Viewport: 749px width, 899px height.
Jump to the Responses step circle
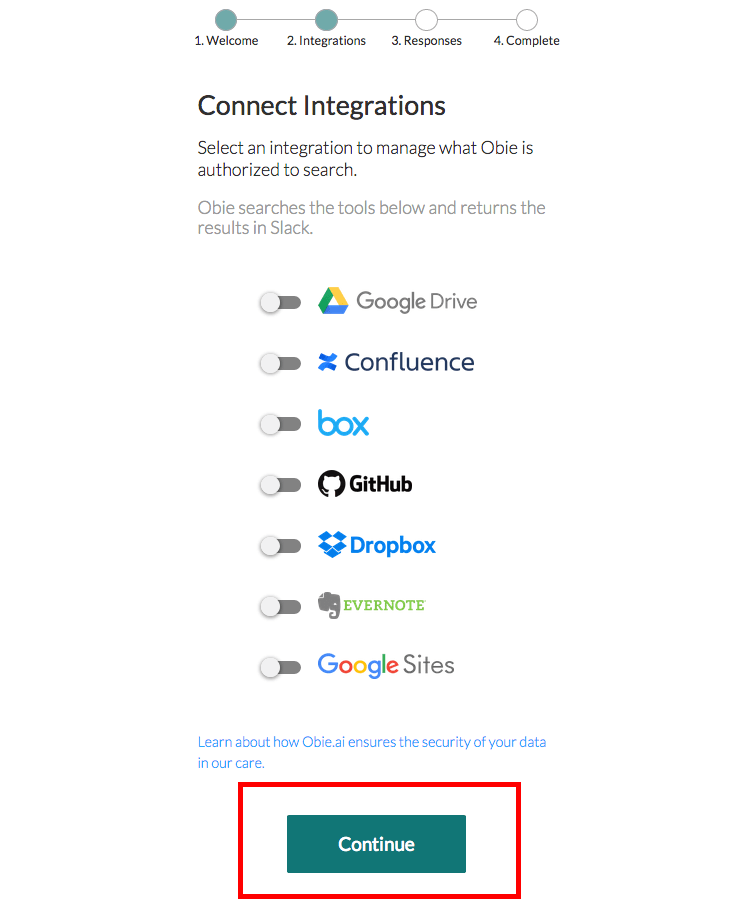click(426, 20)
